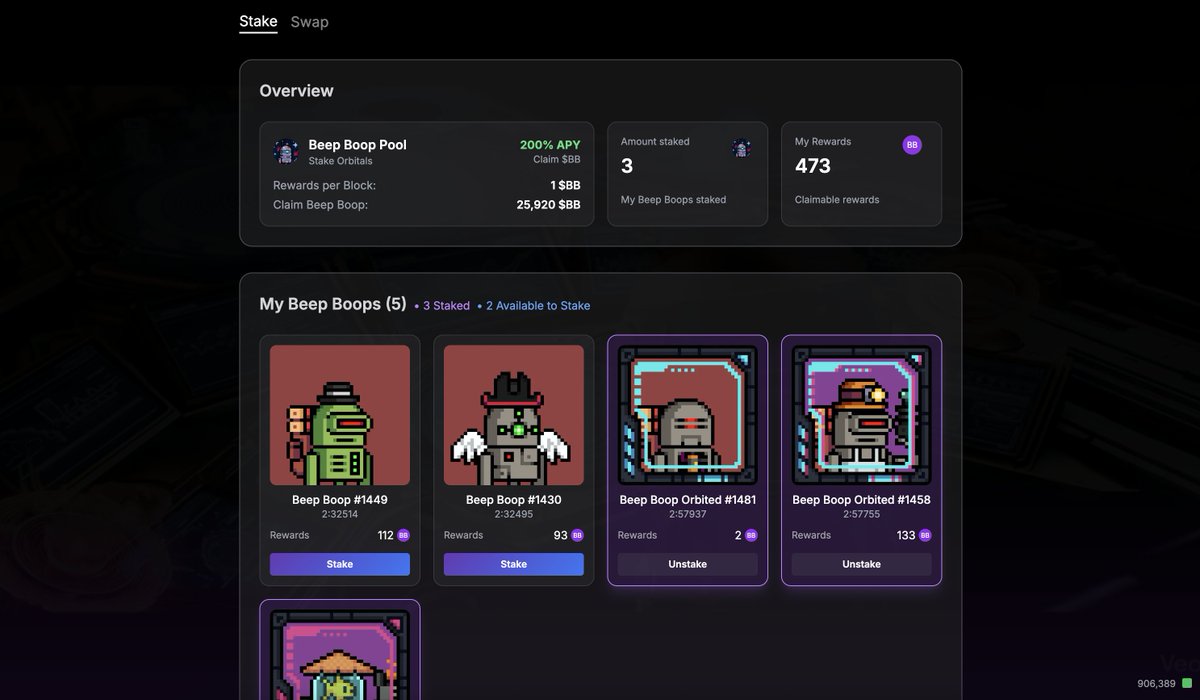1200x700 pixels.
Task: Click the '25,920 $BB' claim value
Action: click(548, 205)
